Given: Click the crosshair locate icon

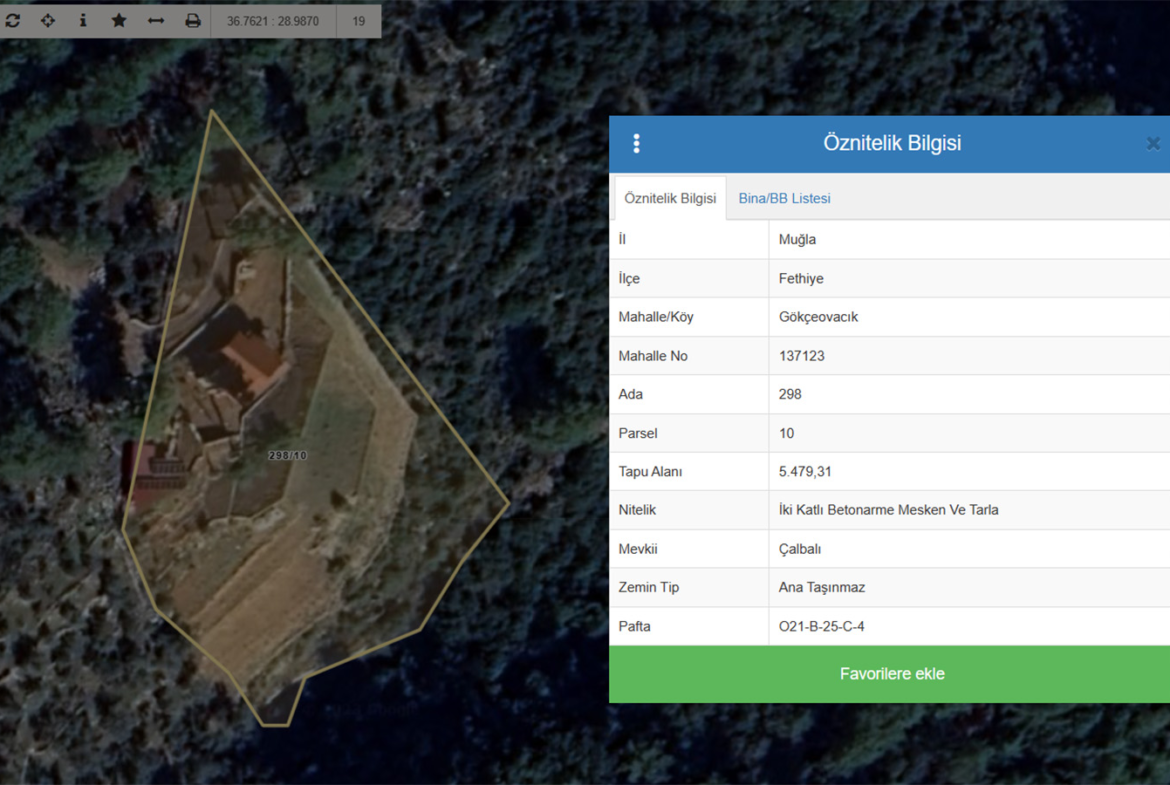Looking at the screenshot, I should pos(48,20).
